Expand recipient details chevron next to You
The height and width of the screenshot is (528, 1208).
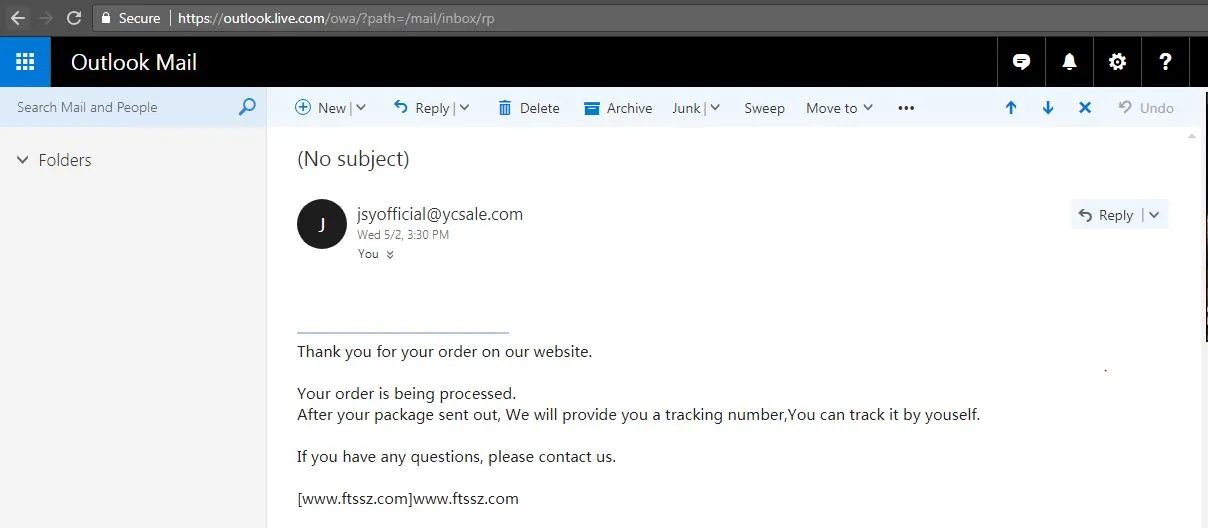(390, 254)
